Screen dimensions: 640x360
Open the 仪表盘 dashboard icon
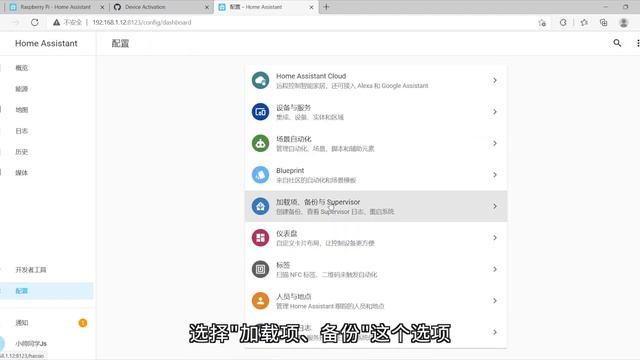click(260, 238)
